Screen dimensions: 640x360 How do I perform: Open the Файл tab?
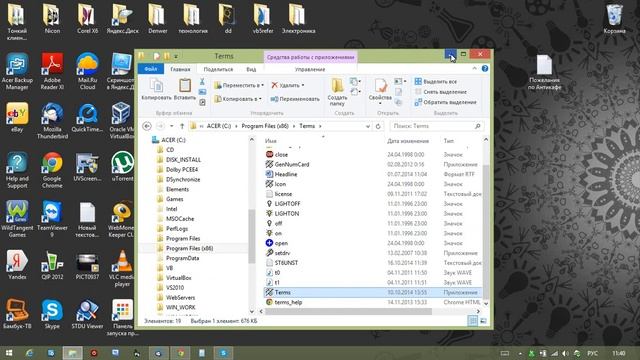(x=151, y=69)
